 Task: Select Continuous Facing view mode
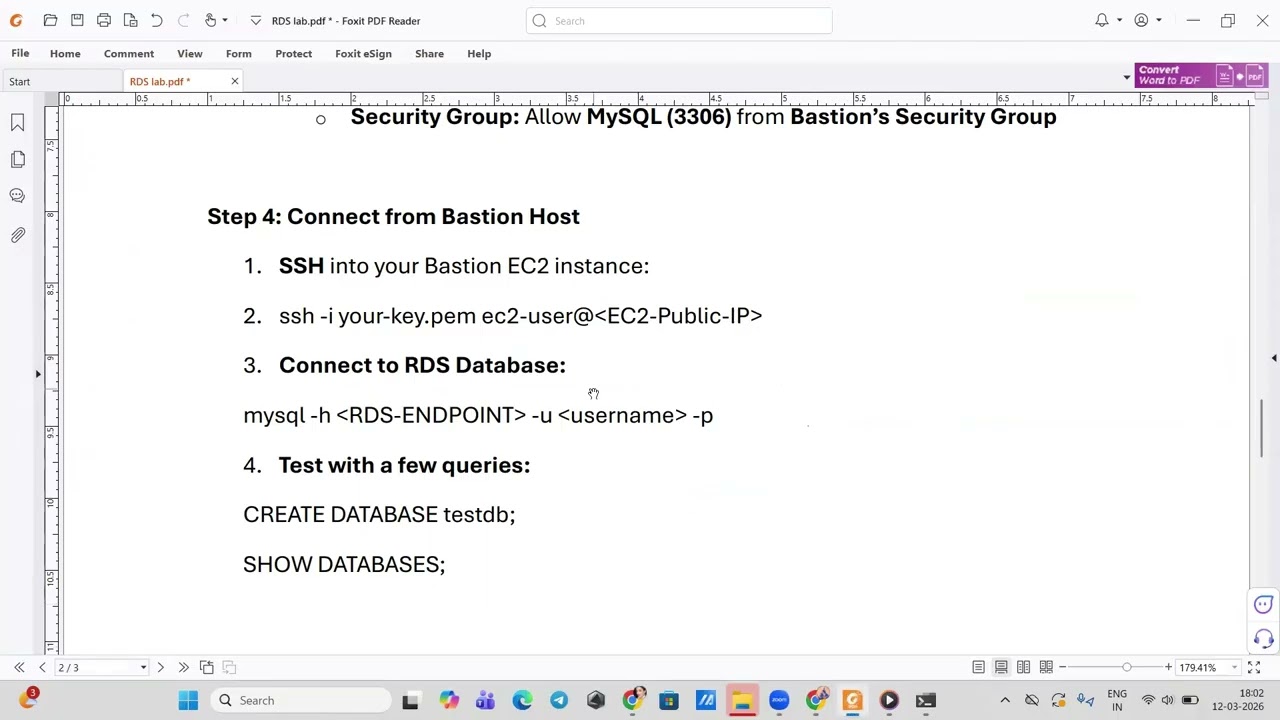(x=1046, y=667)
